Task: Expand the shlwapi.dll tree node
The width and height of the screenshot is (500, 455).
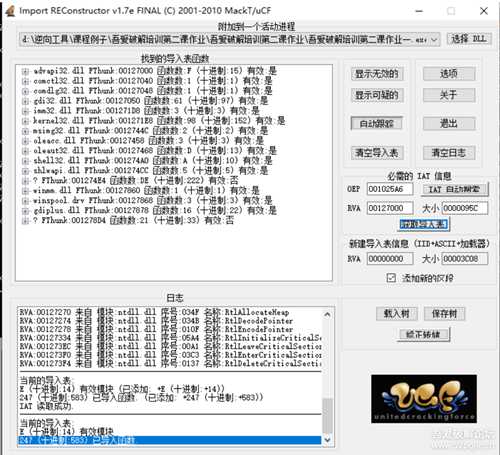Action: point(25,171)
